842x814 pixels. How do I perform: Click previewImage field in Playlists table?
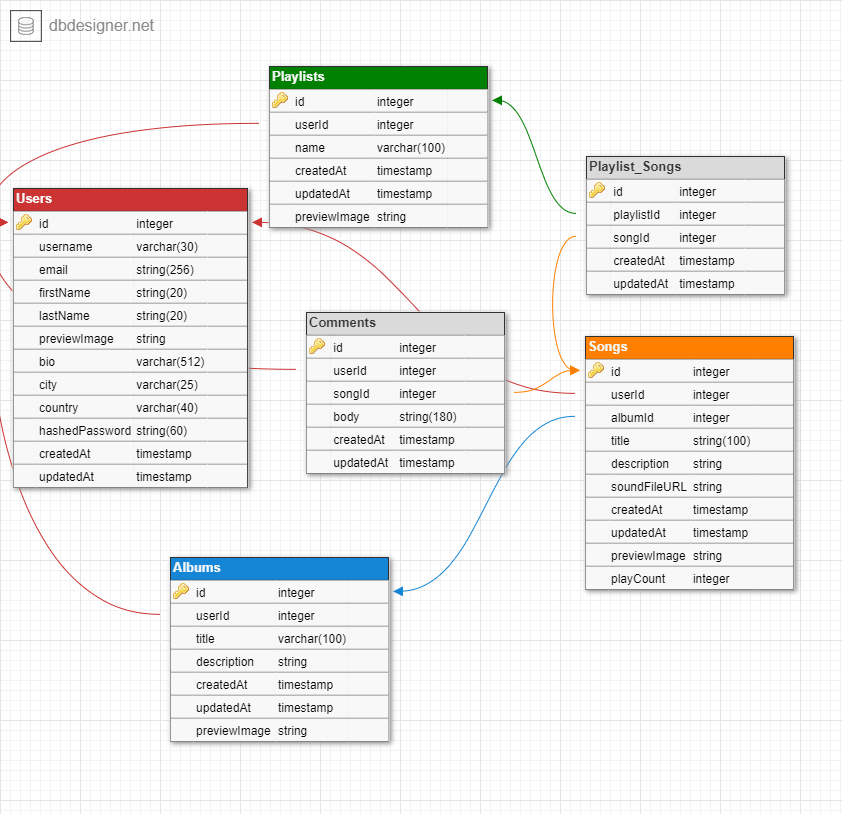(x=332, y=217)
